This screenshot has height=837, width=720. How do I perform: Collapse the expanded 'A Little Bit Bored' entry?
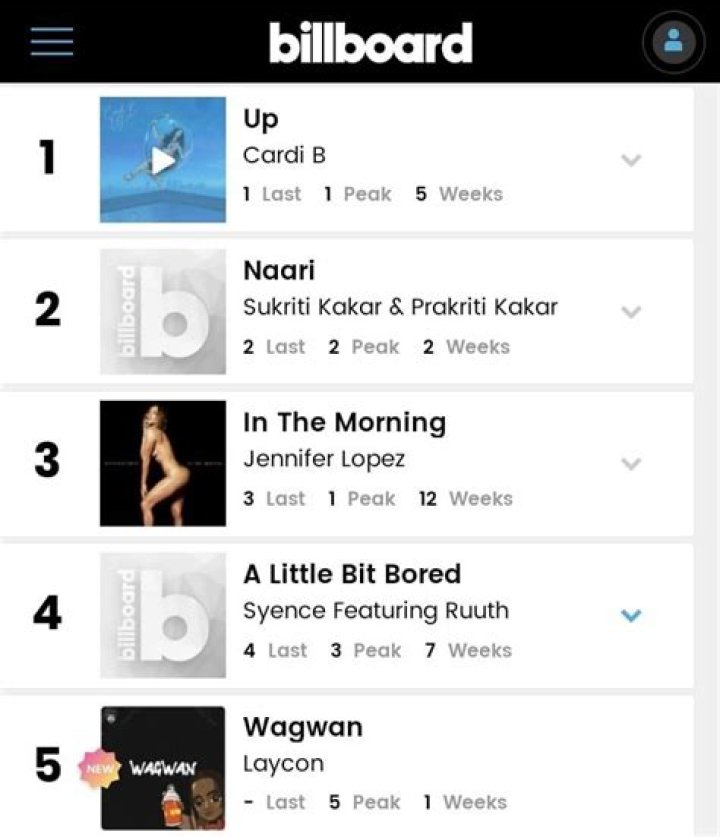(631, 617)
